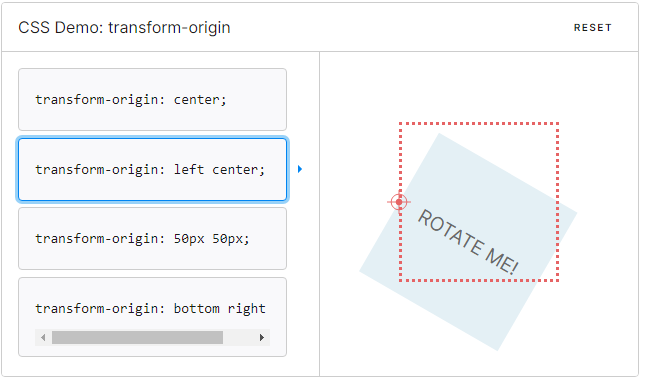
Task: Click the red dotted outline's top edge
Action: [479, 123]
